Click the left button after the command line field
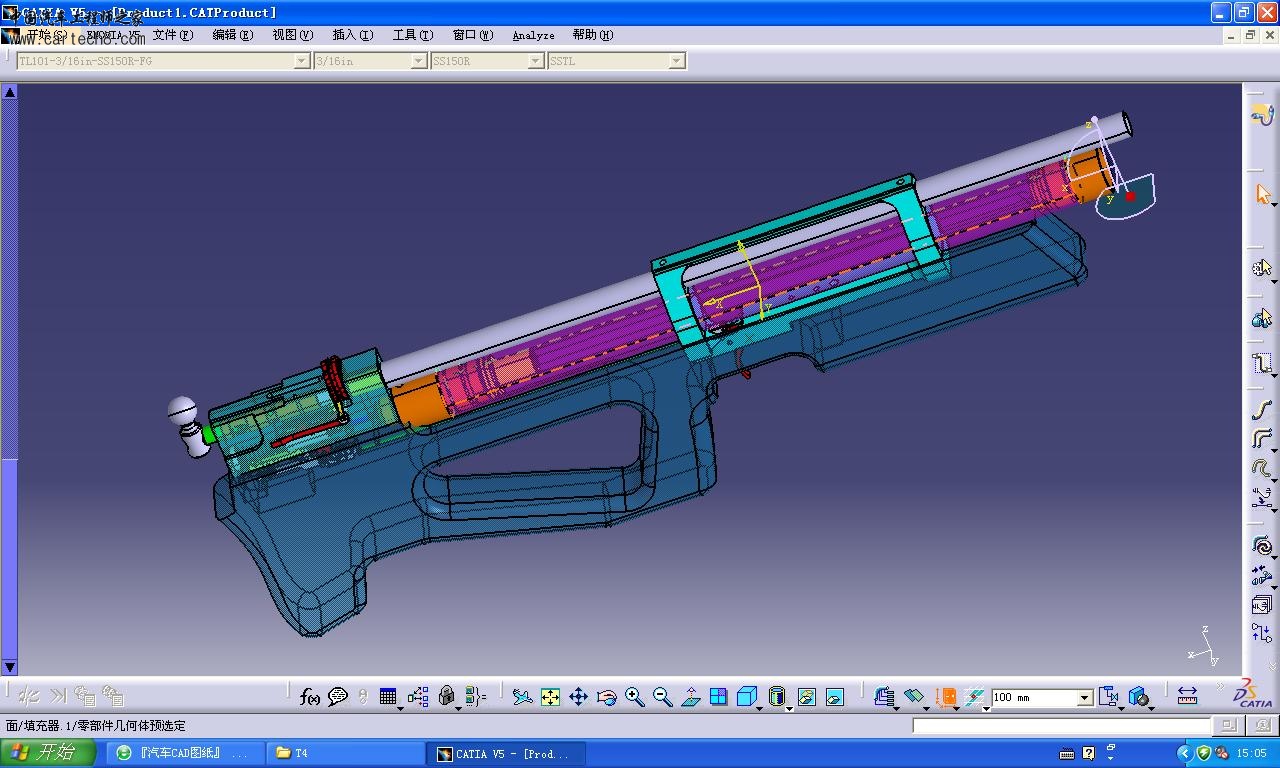The width and height of the screenshot is (1280, 768). click(1228, 725)
